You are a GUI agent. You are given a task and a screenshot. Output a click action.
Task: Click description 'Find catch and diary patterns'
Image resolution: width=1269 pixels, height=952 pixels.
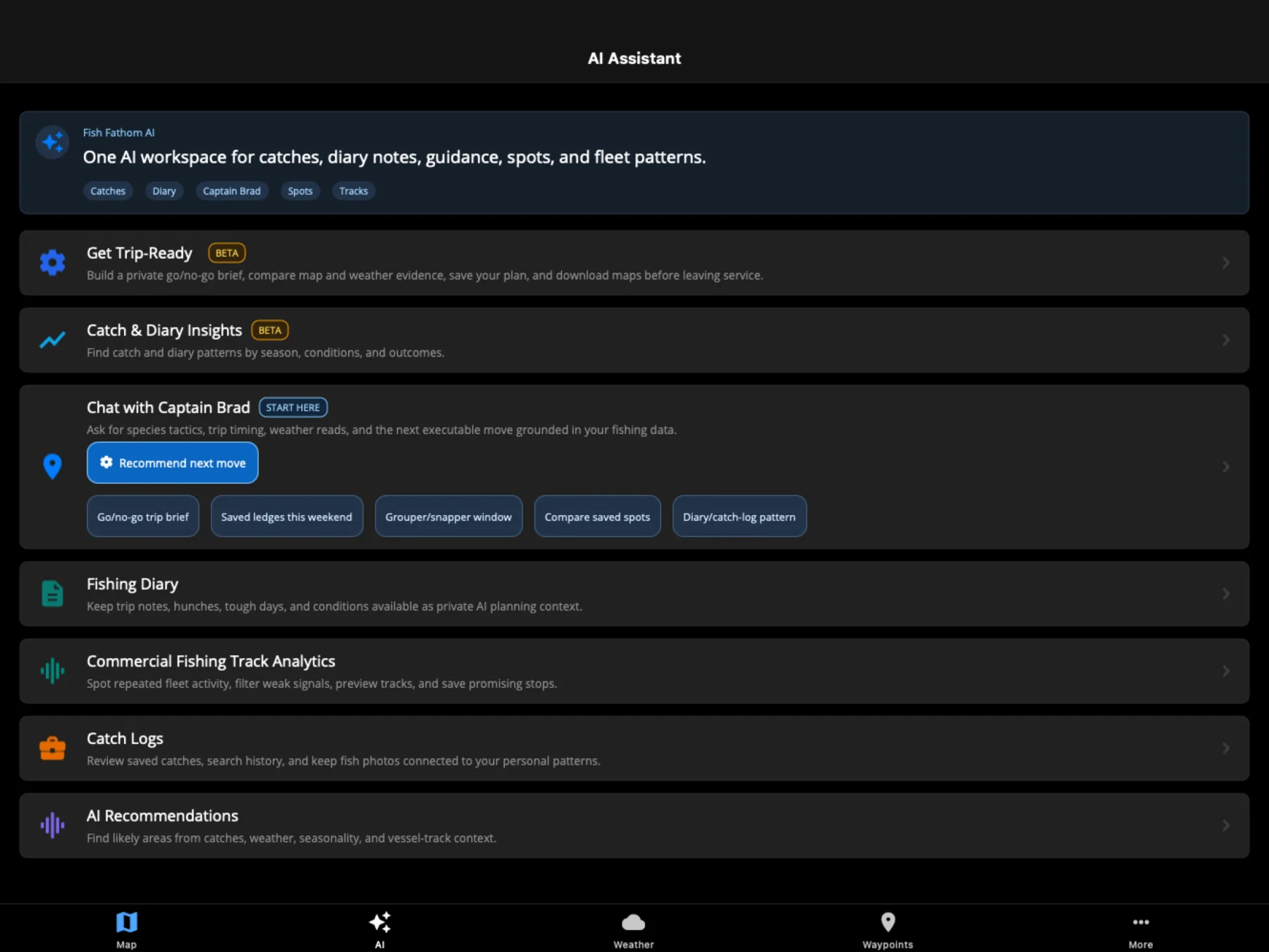point(266,352)
